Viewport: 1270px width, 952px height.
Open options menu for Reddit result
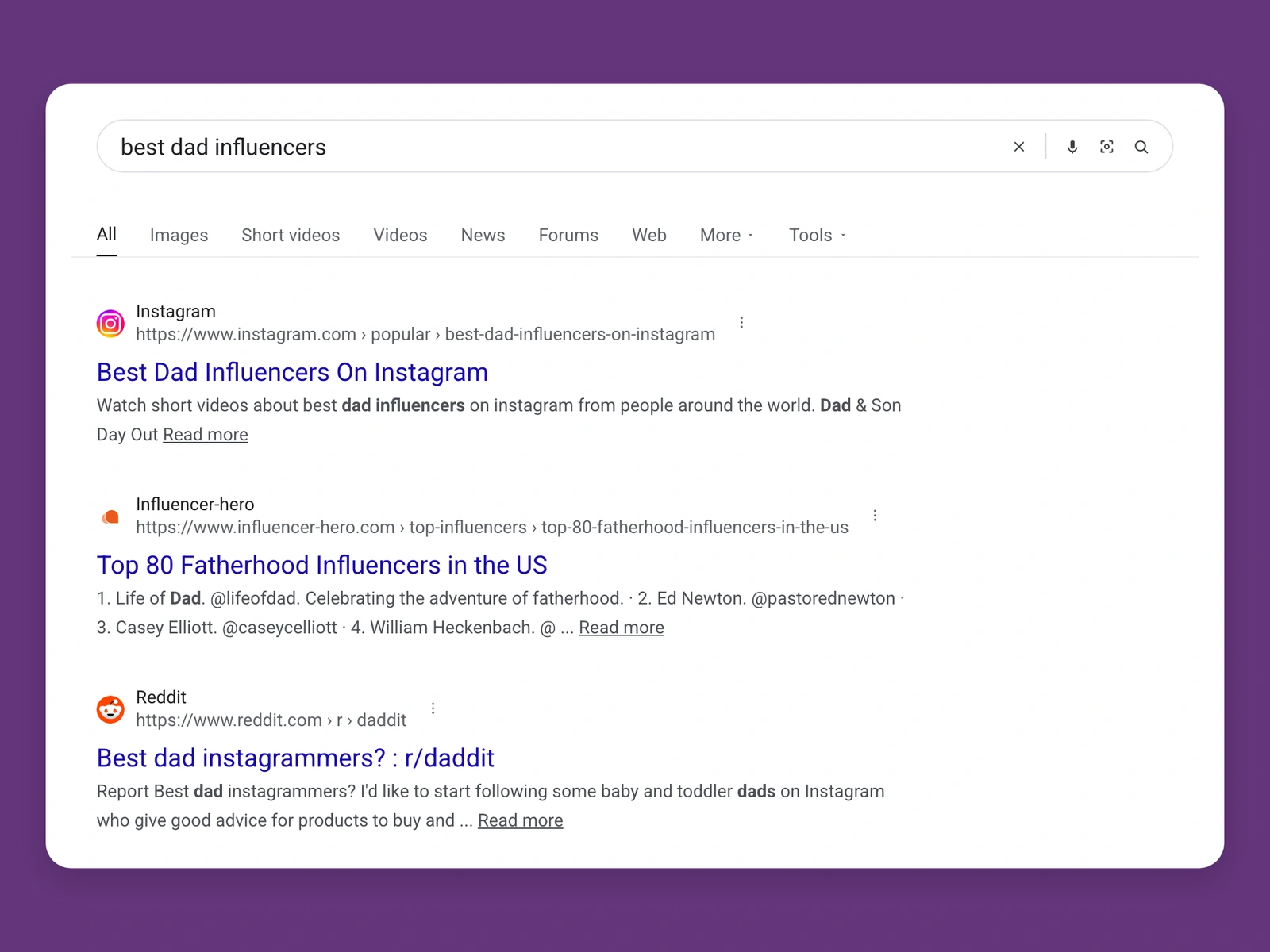click(x=433, y=708)
